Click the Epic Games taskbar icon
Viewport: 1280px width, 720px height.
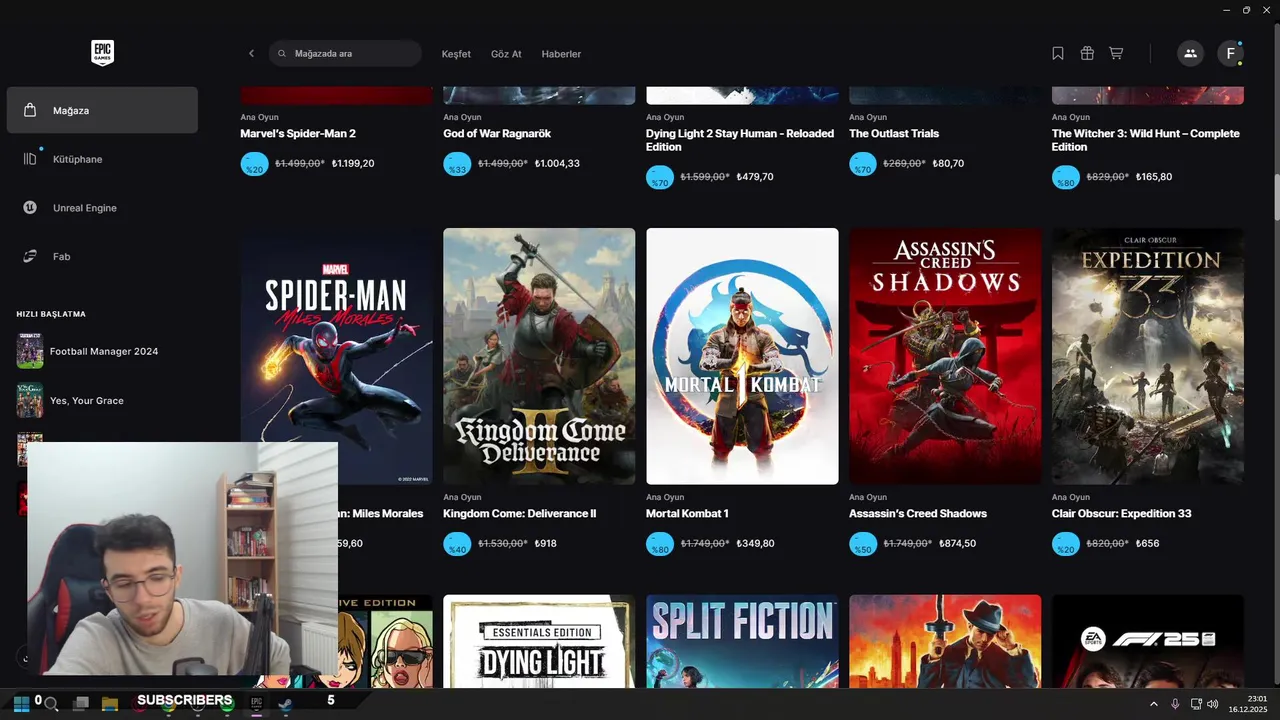click(x=256, y=703)
